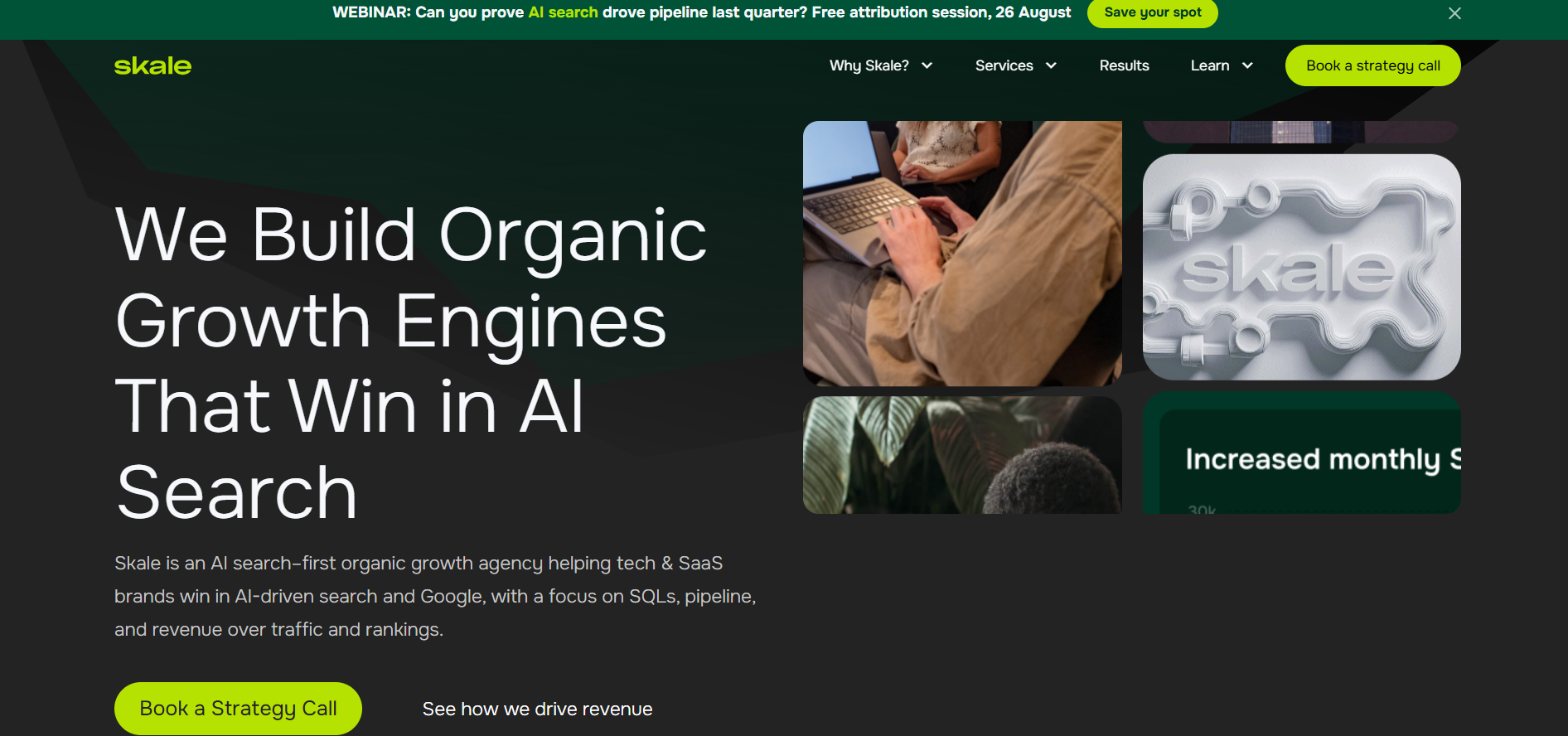This screenshot has height=736, width=1568.
Task: Close the webinar announcement banner
Action: click(1454, 13)
